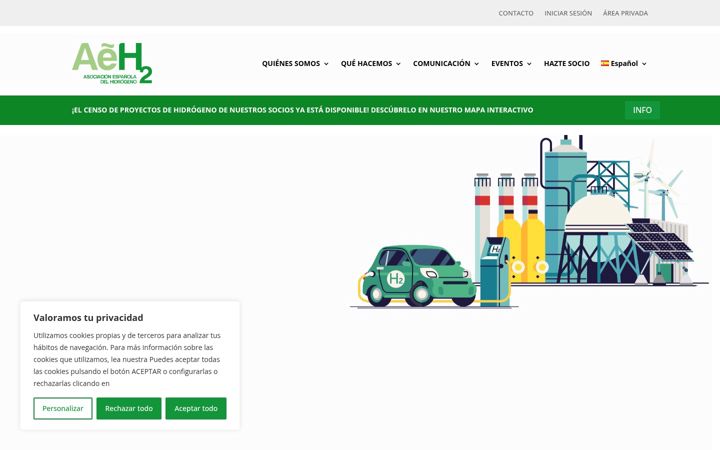Click the INFO button on green banner

(x=642, y=110)
